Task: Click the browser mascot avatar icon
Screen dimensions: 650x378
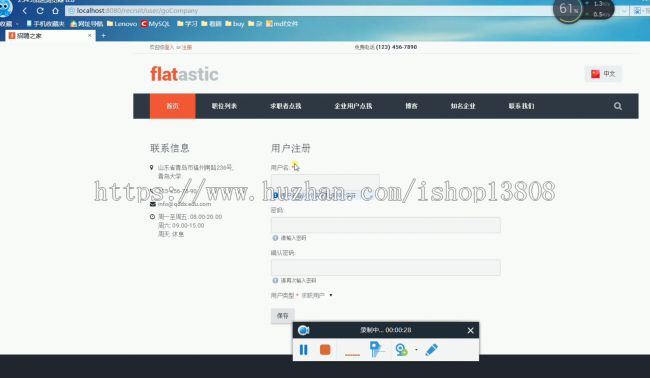Action: (x=5, y=9)
